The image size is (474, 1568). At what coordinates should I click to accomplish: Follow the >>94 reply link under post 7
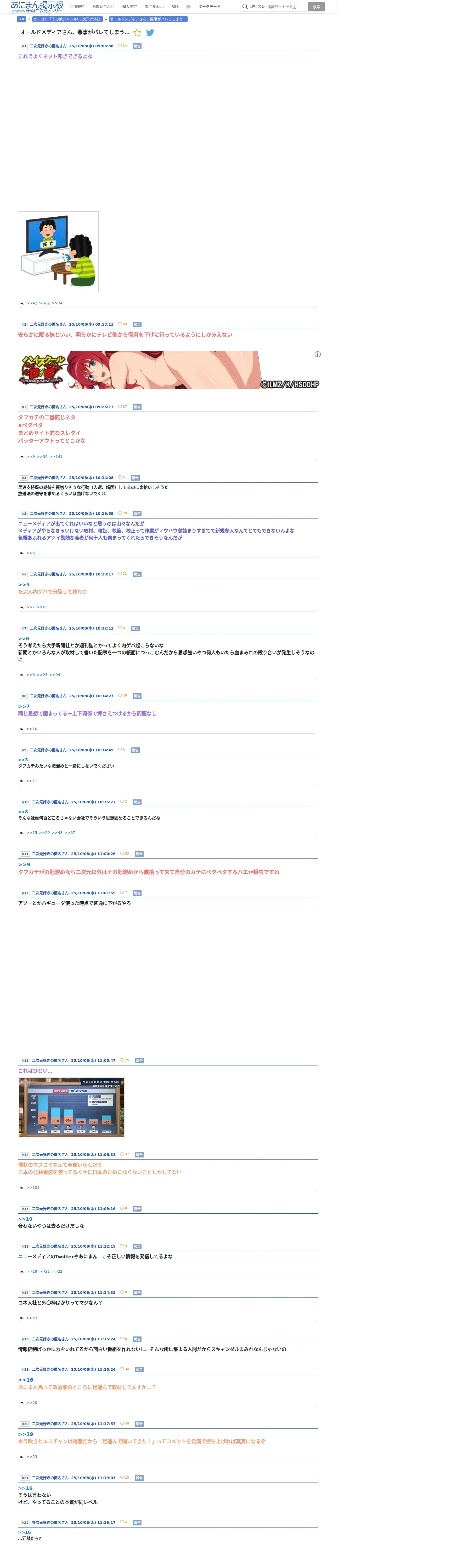tap(55, 675)
